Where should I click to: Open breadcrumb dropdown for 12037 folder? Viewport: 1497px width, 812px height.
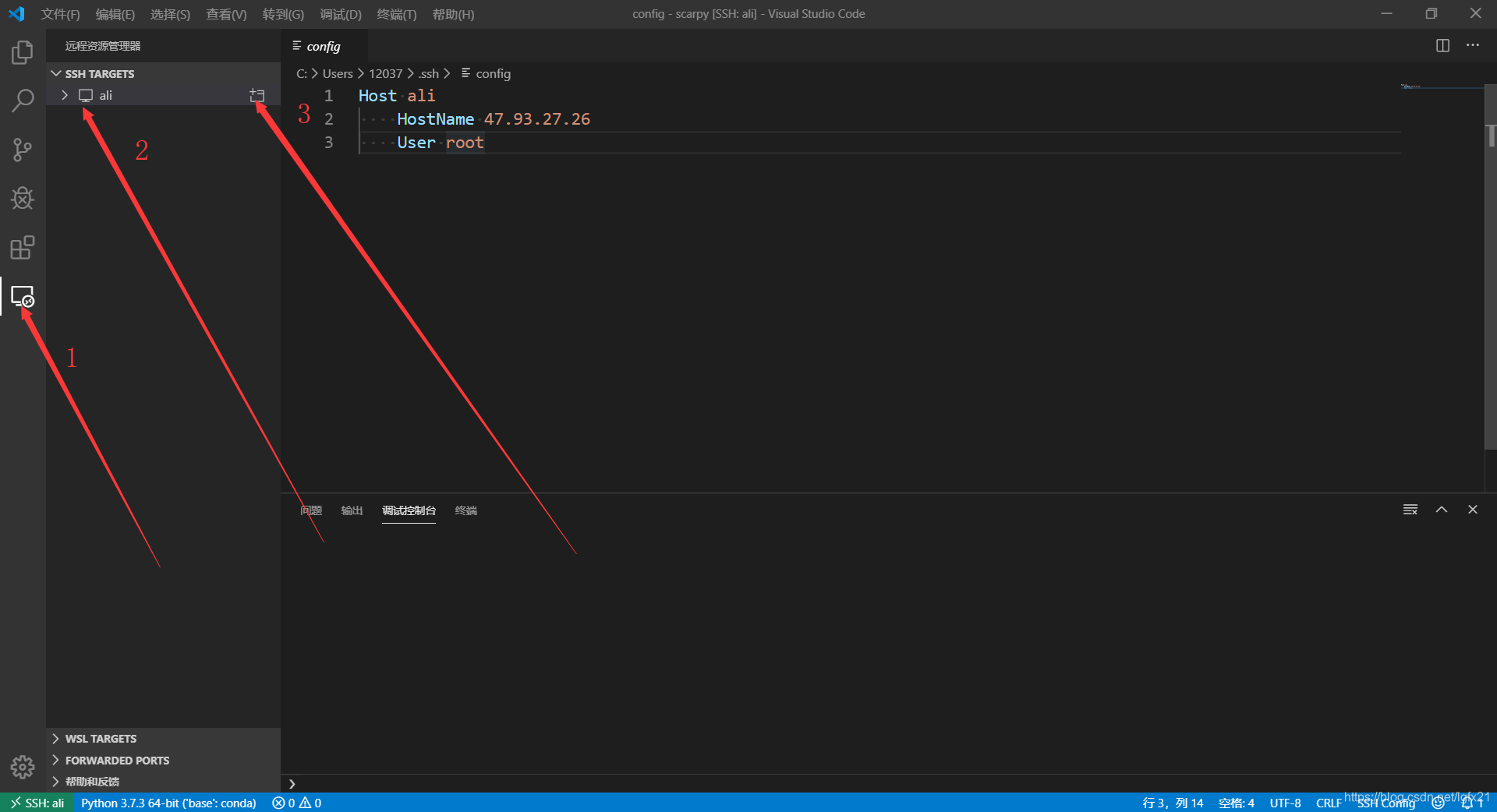click(385, 73)
